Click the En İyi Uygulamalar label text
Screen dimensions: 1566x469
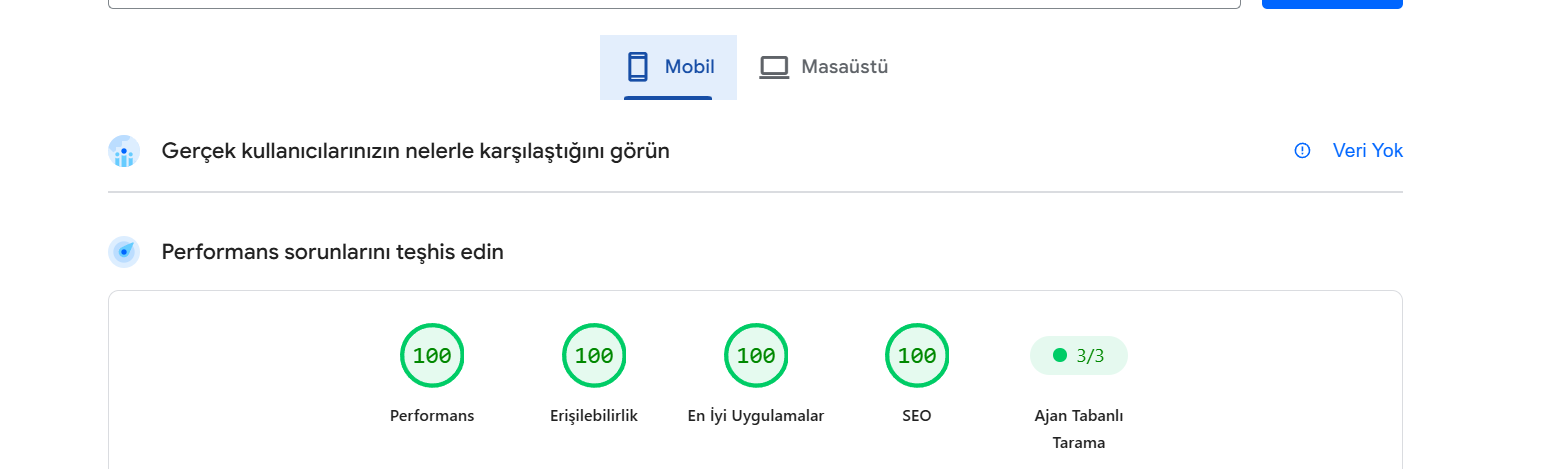[756, 416]
